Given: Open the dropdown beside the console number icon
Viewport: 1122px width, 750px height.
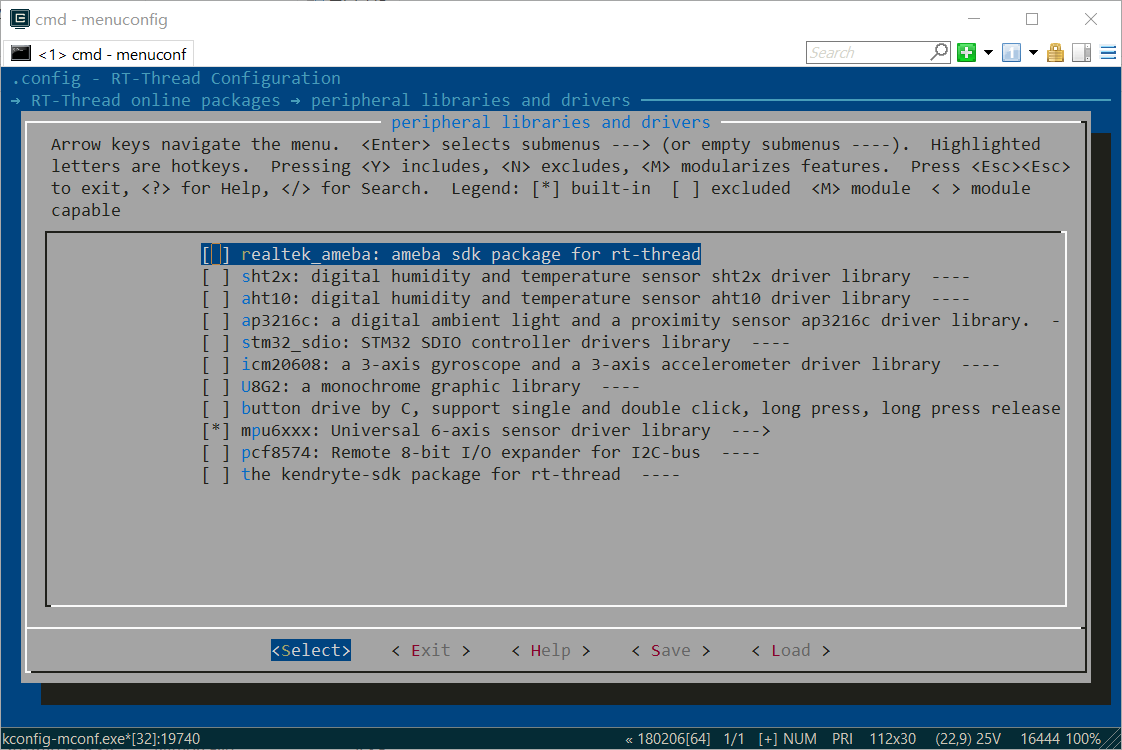Looking at the screenshot, I should click(1033, 52).
